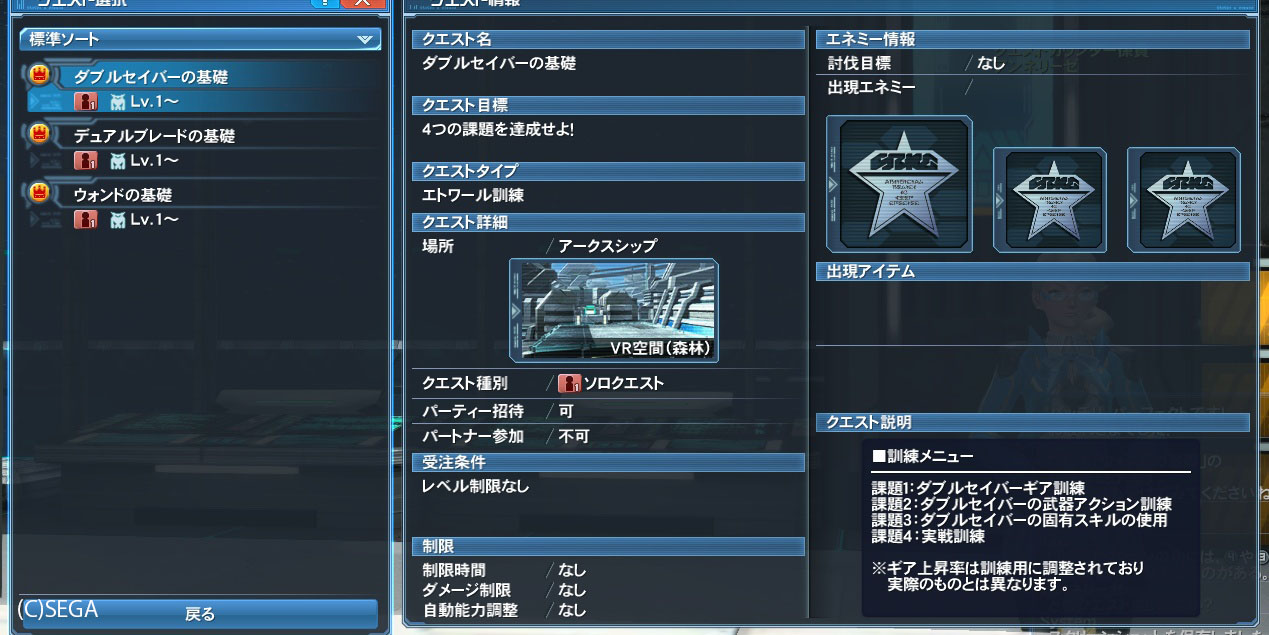The image size is (1269, 635).
Task: Click the middle star enemy emblem thumbnail
Action: 1049,199
